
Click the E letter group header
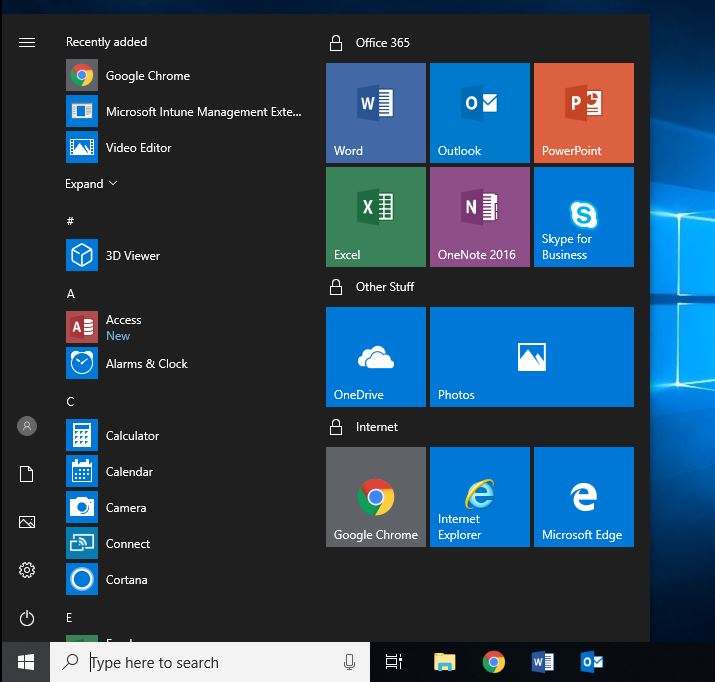[69, 618]
